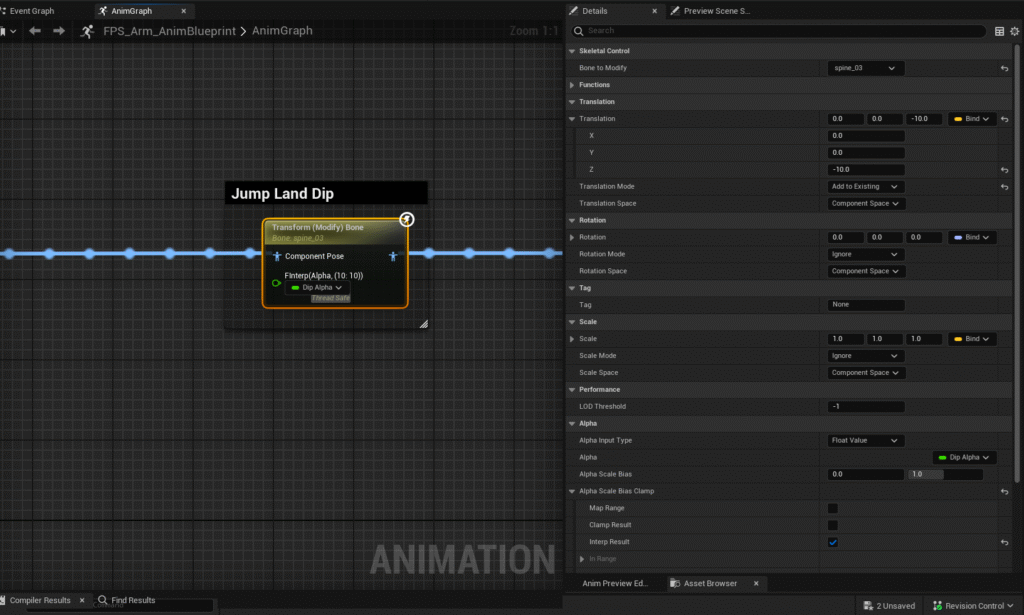Reset Translation Mode to default value

coord(1004,187)
